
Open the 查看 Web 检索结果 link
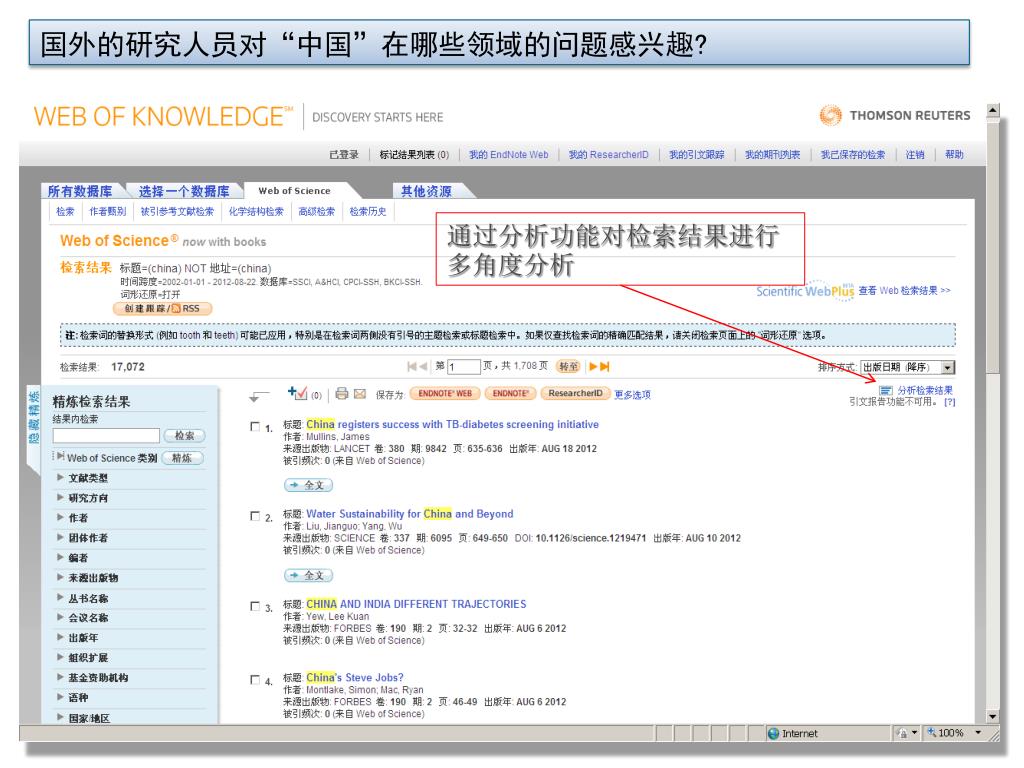pos(904,291)
